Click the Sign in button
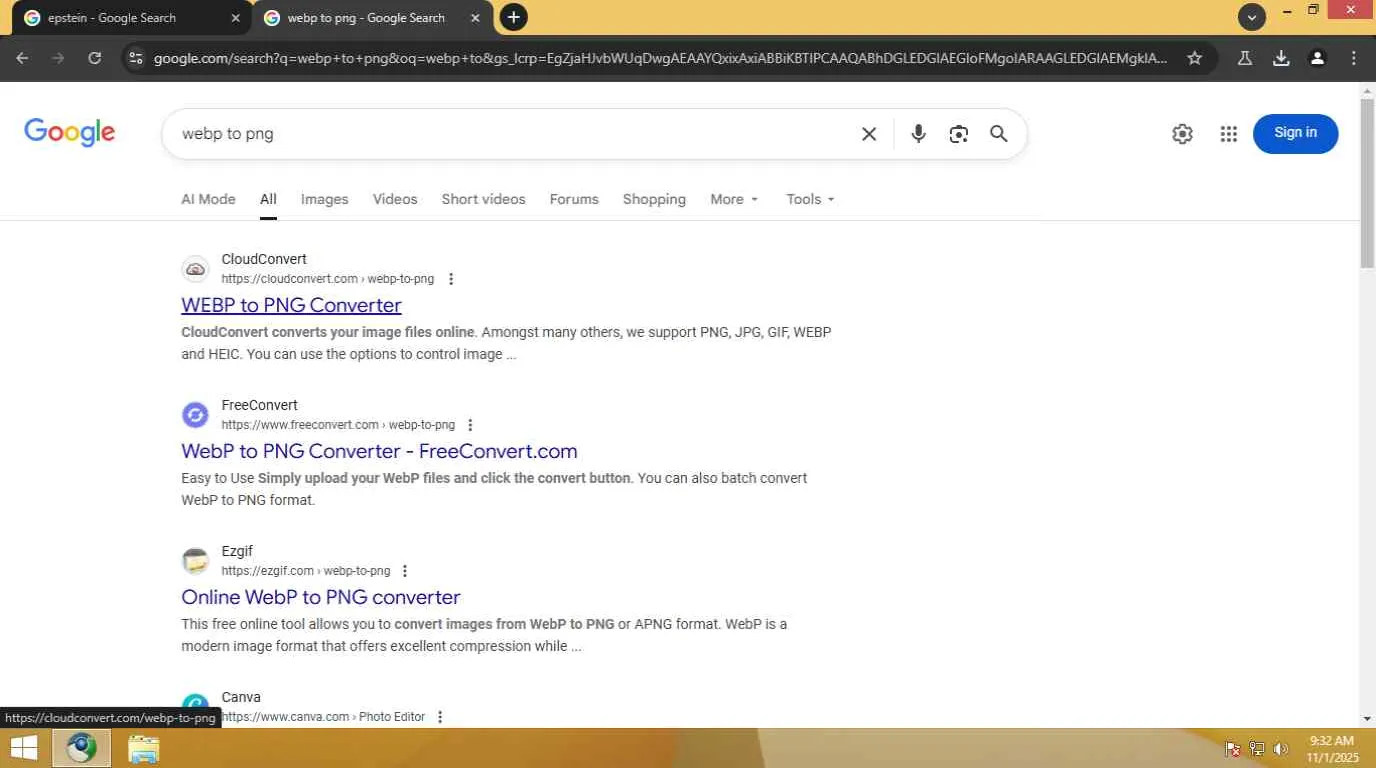The height and width of the screenshot is (768, 1376). click(x=1295, y=133)
